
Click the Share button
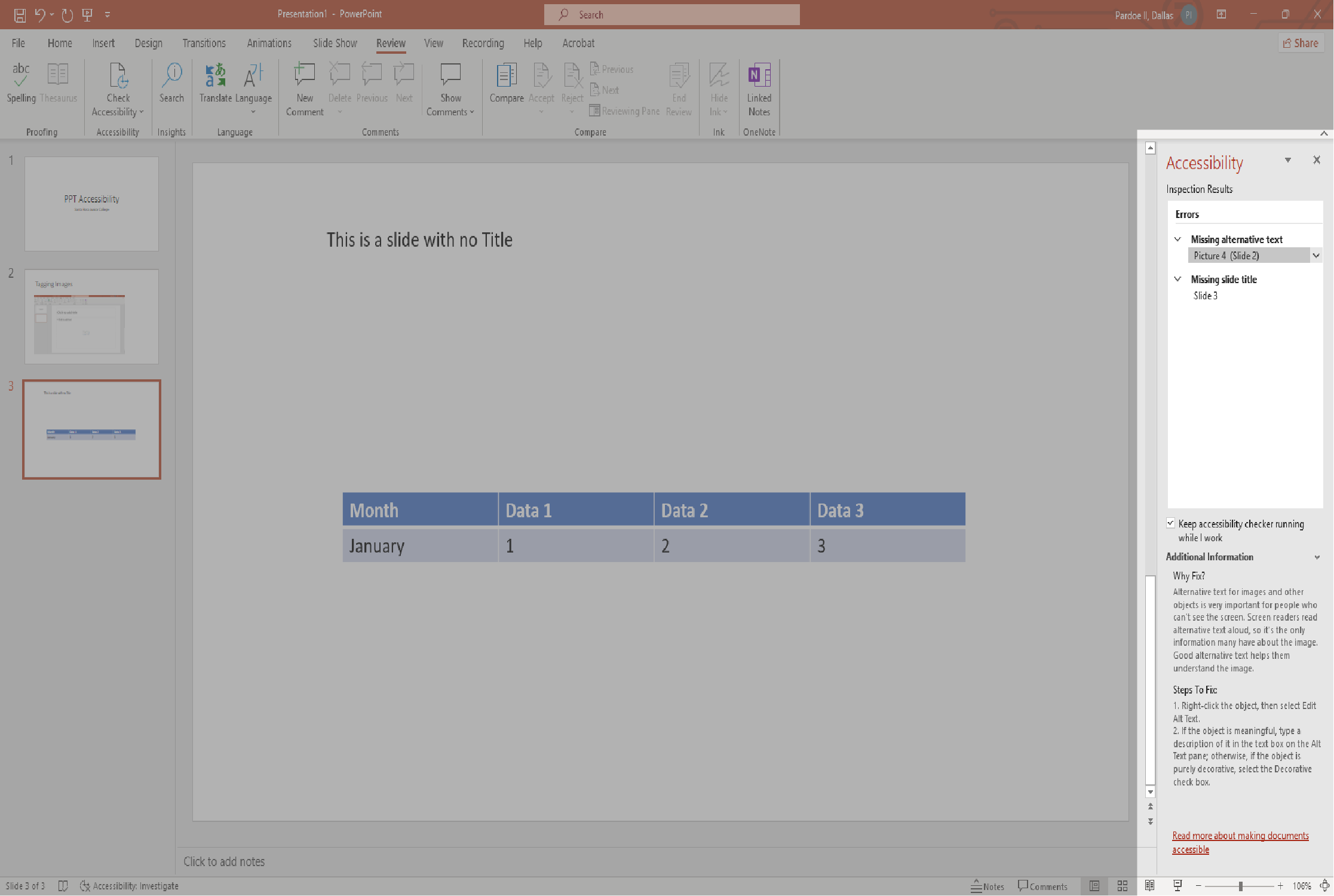point(1301,43)
